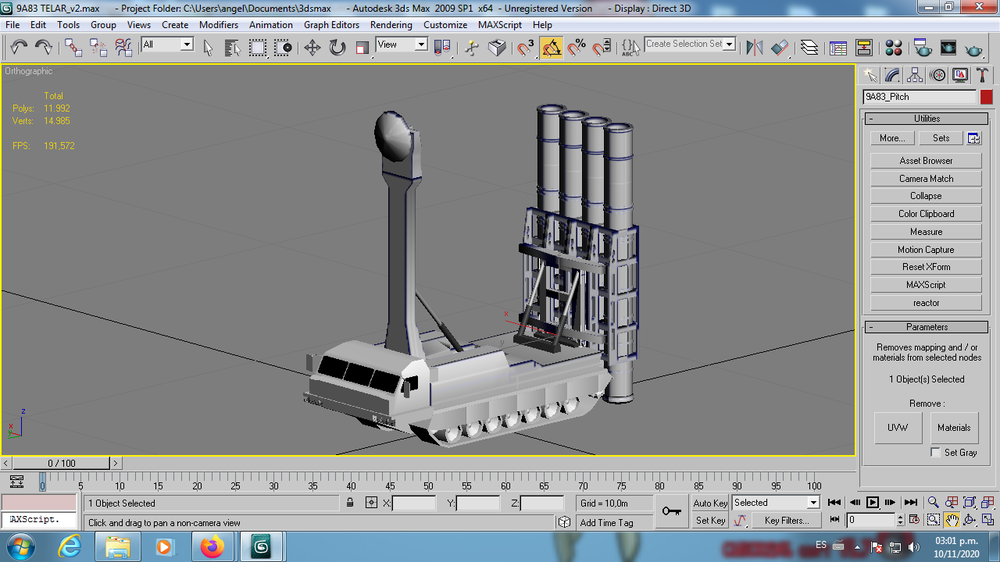Click the Go to End button
Image resolution: width=1000 pixels, height=562 pixels.
[911, 503]
